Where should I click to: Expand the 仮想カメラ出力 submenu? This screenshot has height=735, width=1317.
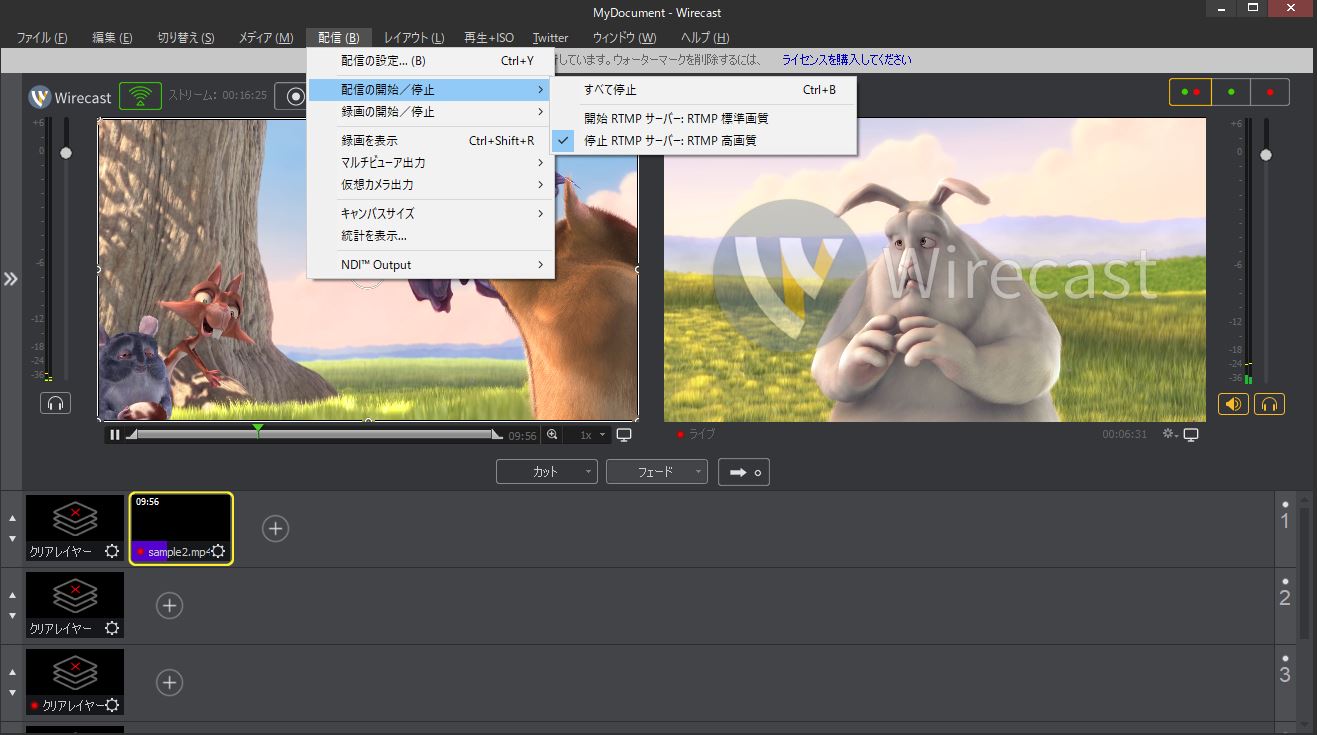point(430,185)
